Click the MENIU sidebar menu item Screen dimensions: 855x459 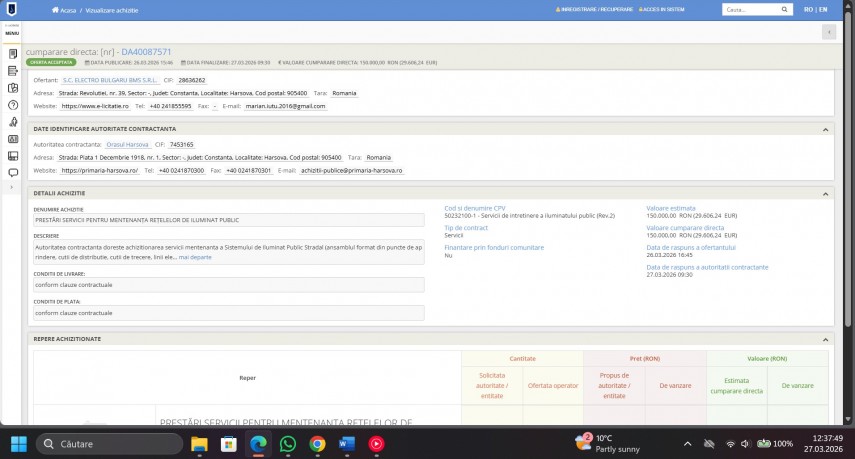[12, 32]
